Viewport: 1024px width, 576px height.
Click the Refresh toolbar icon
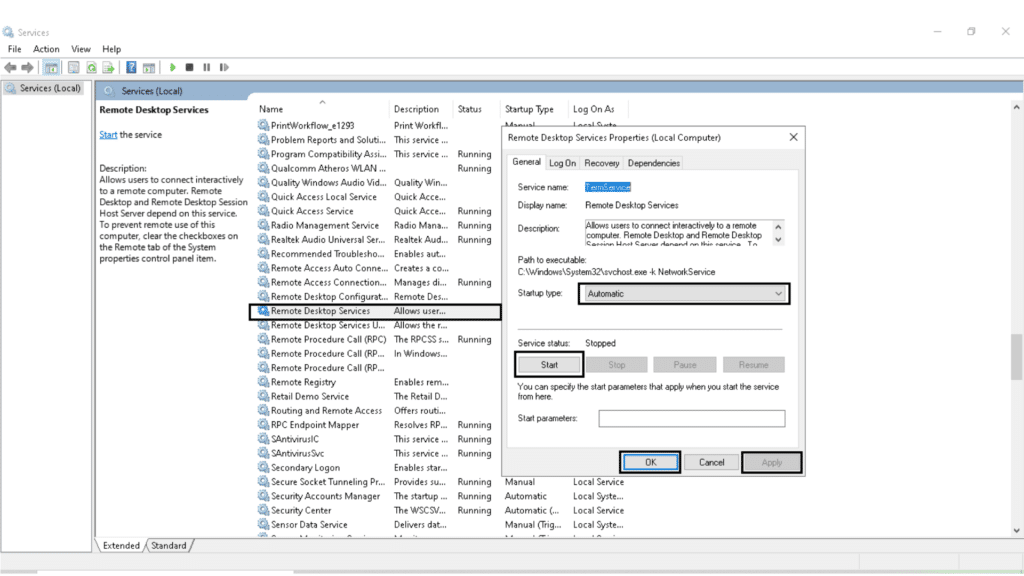[91, 67]
